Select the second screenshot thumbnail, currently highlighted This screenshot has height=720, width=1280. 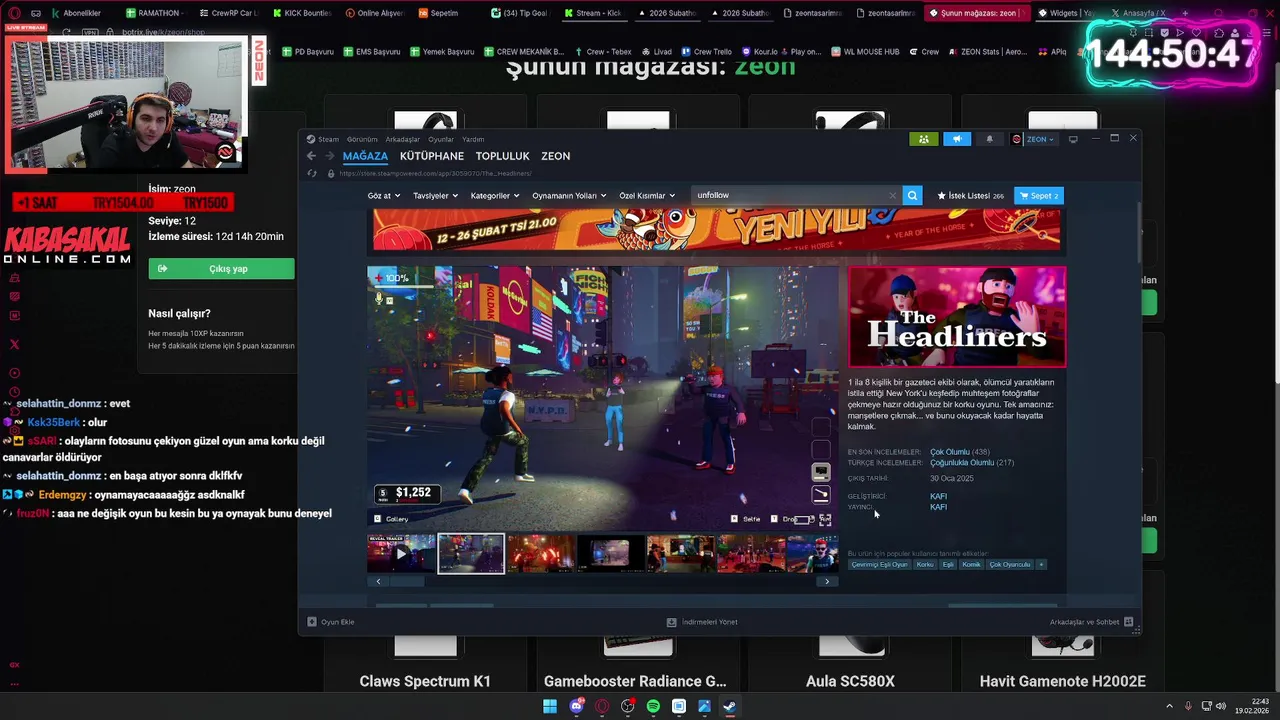pyautogui.click(x=471, y=553)
